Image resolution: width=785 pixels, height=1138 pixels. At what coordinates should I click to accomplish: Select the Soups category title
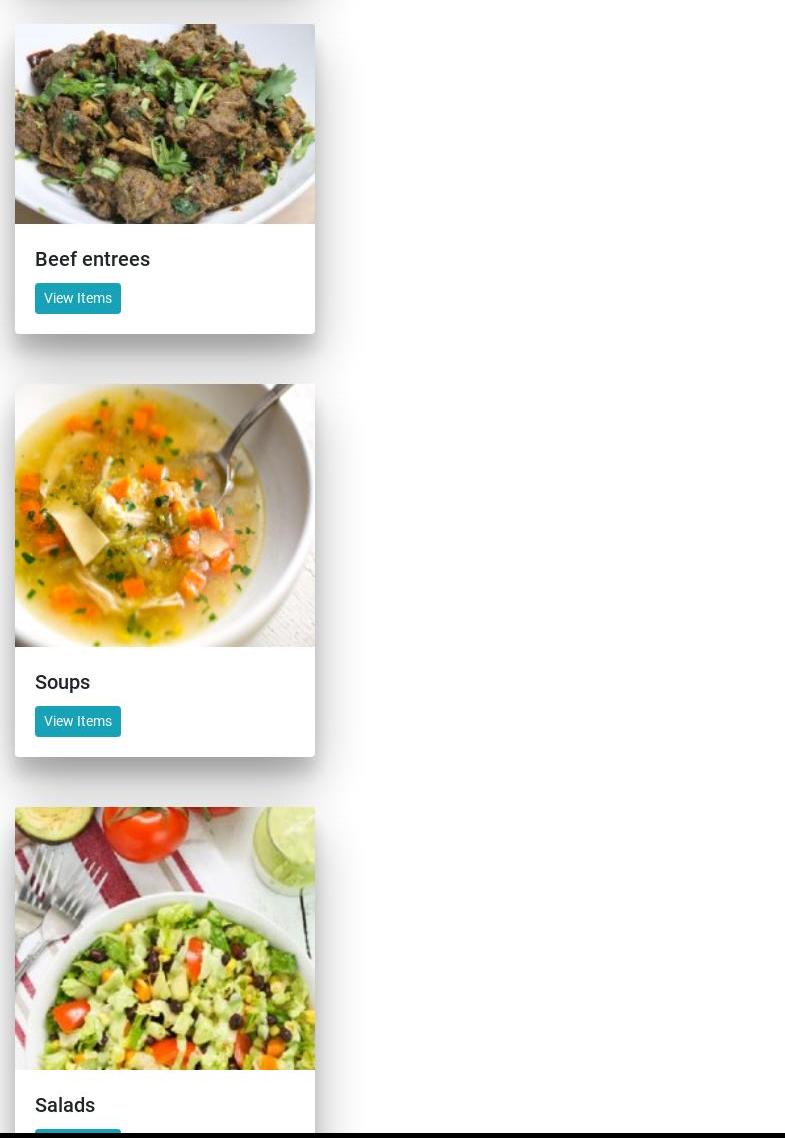pyautogui.click(x=62, y=682)
